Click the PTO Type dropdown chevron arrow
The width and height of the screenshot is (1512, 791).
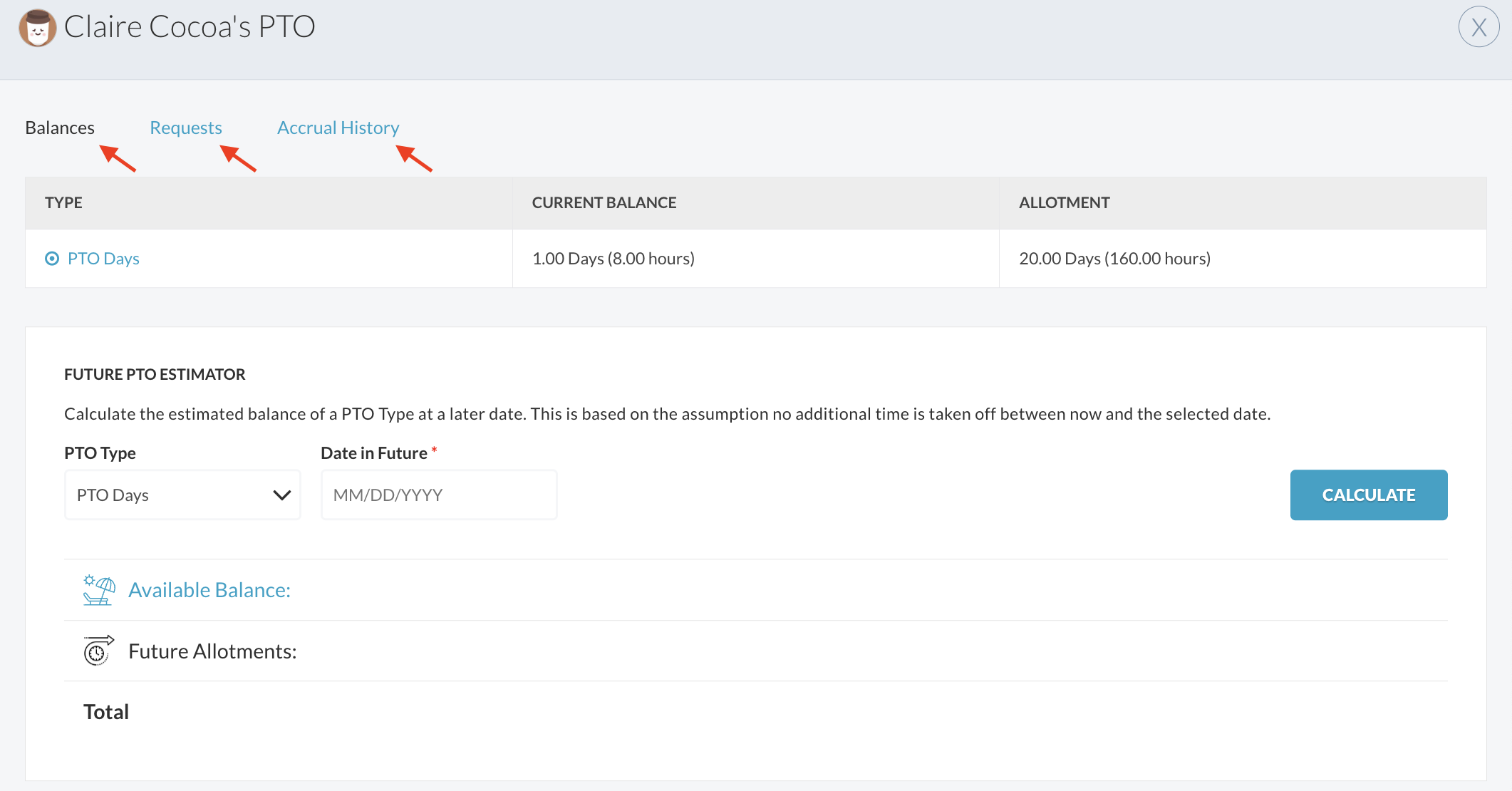[282, 495]
